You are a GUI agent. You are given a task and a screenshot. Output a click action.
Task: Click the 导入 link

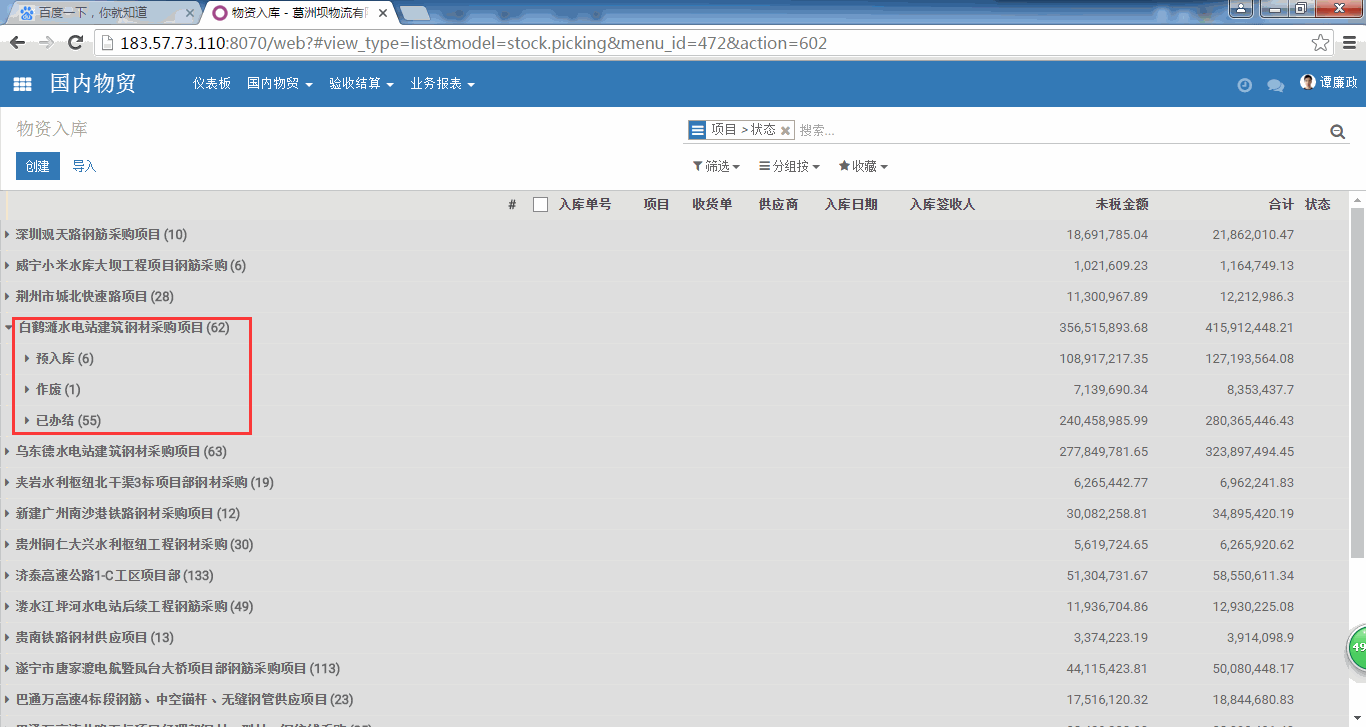84,166
